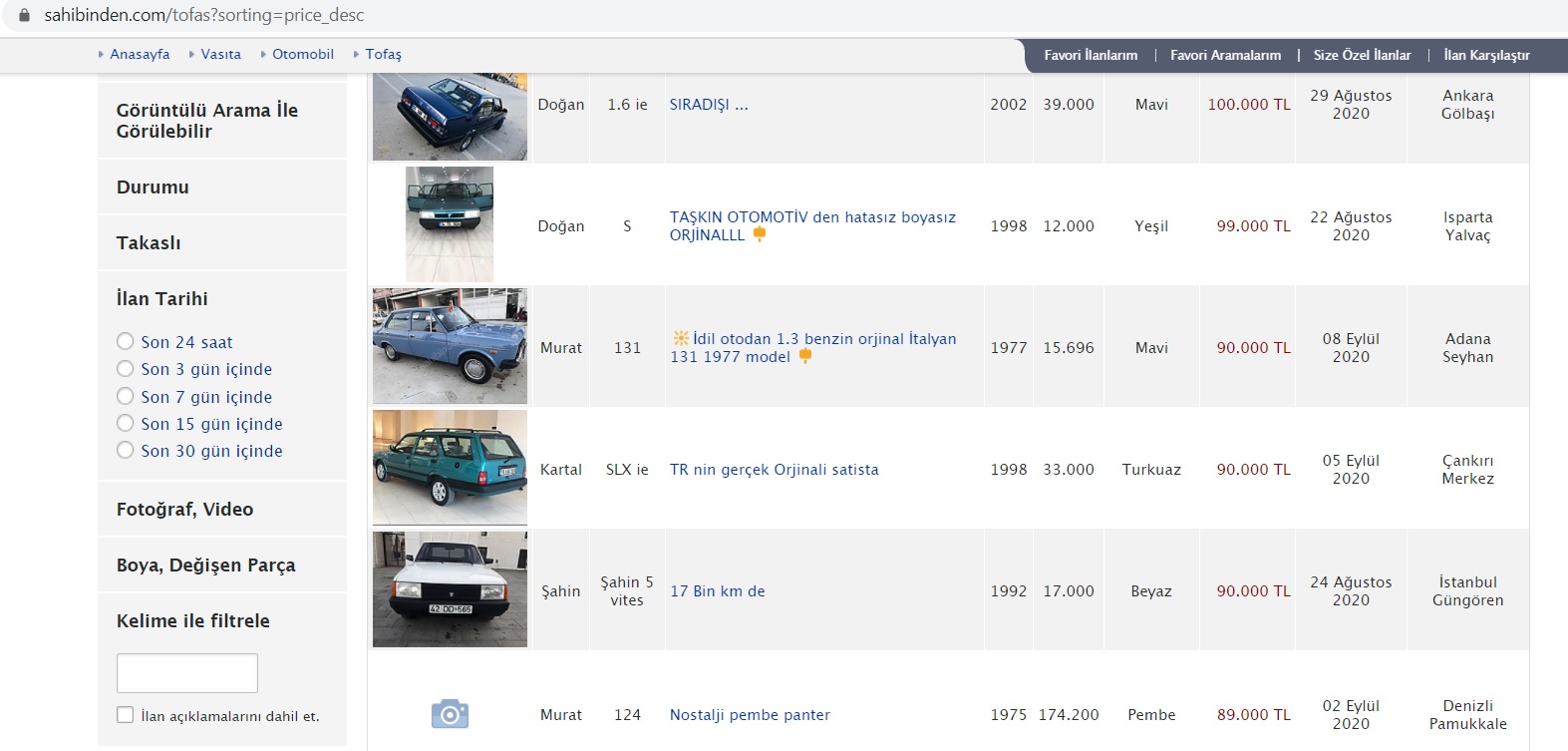Click the orange badge beside İdil otodan listing
1568x751 pixels.
click(805, 356)
